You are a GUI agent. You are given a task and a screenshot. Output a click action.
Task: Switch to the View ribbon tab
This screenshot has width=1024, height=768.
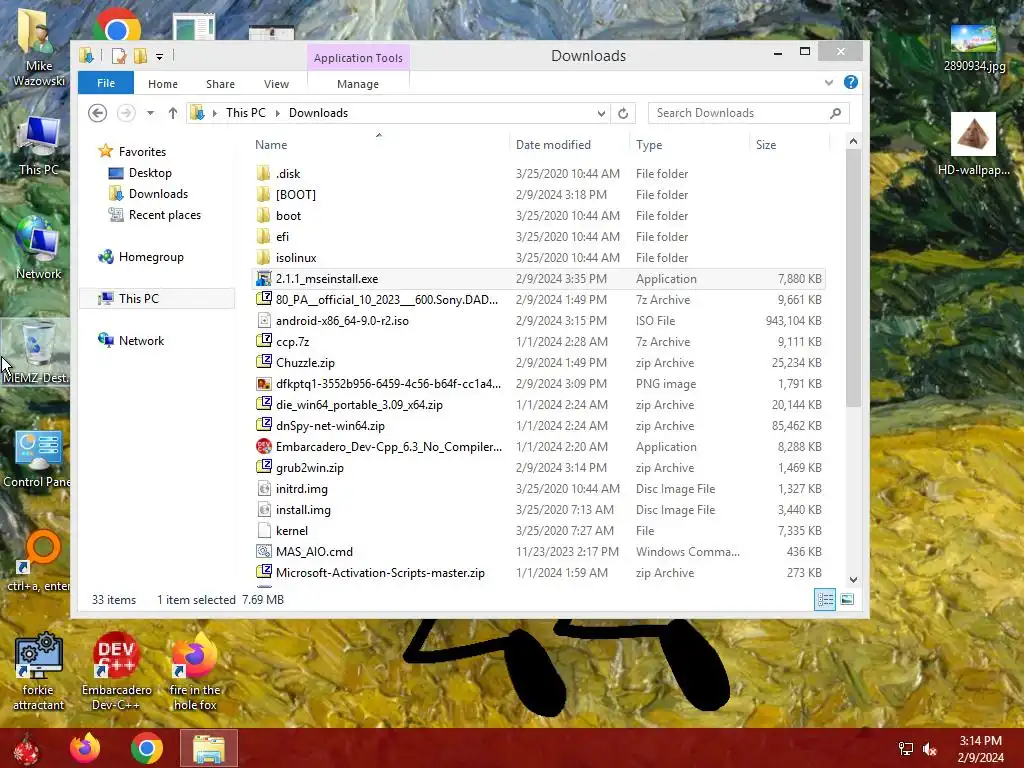point(276,84)
